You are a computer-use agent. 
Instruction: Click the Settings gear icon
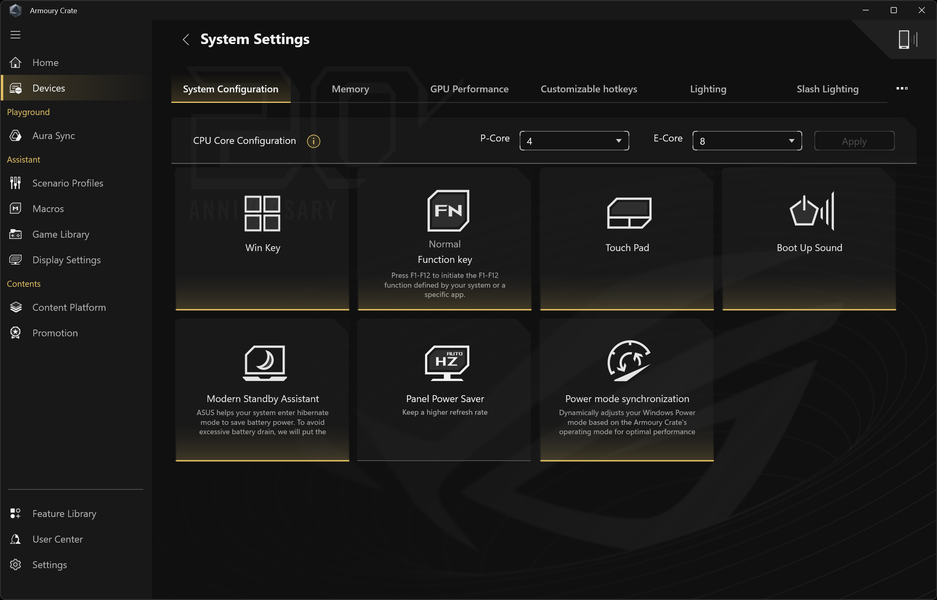pos(16,565)
